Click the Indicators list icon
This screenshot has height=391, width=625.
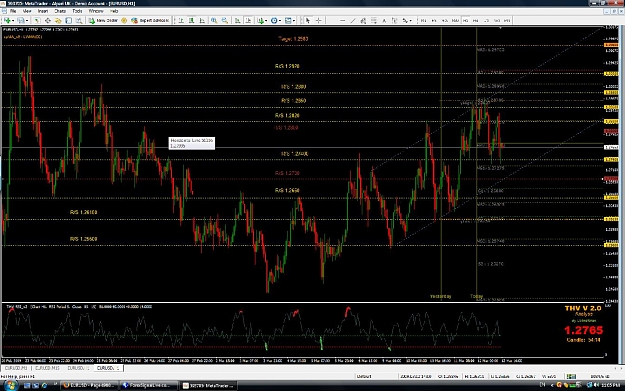pos(261,20)
